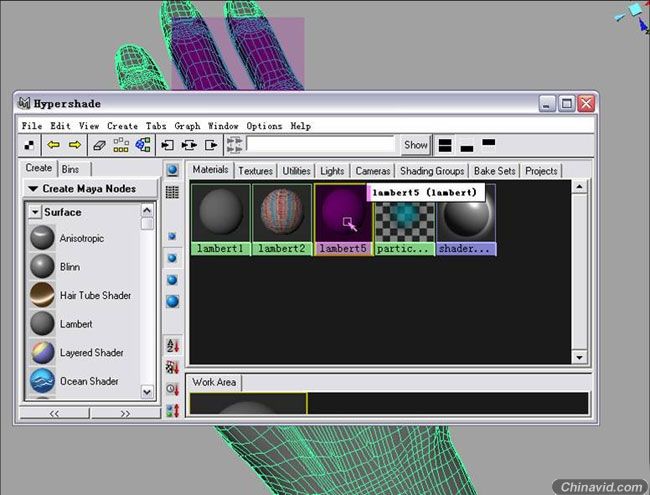
Task: Switch to the Materials tab
Action: [210, 170]
